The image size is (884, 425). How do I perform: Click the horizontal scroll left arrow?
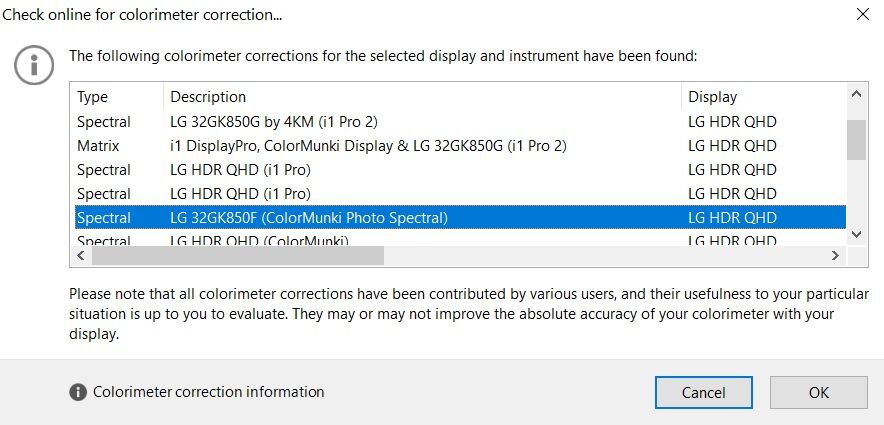pos(81,255)
